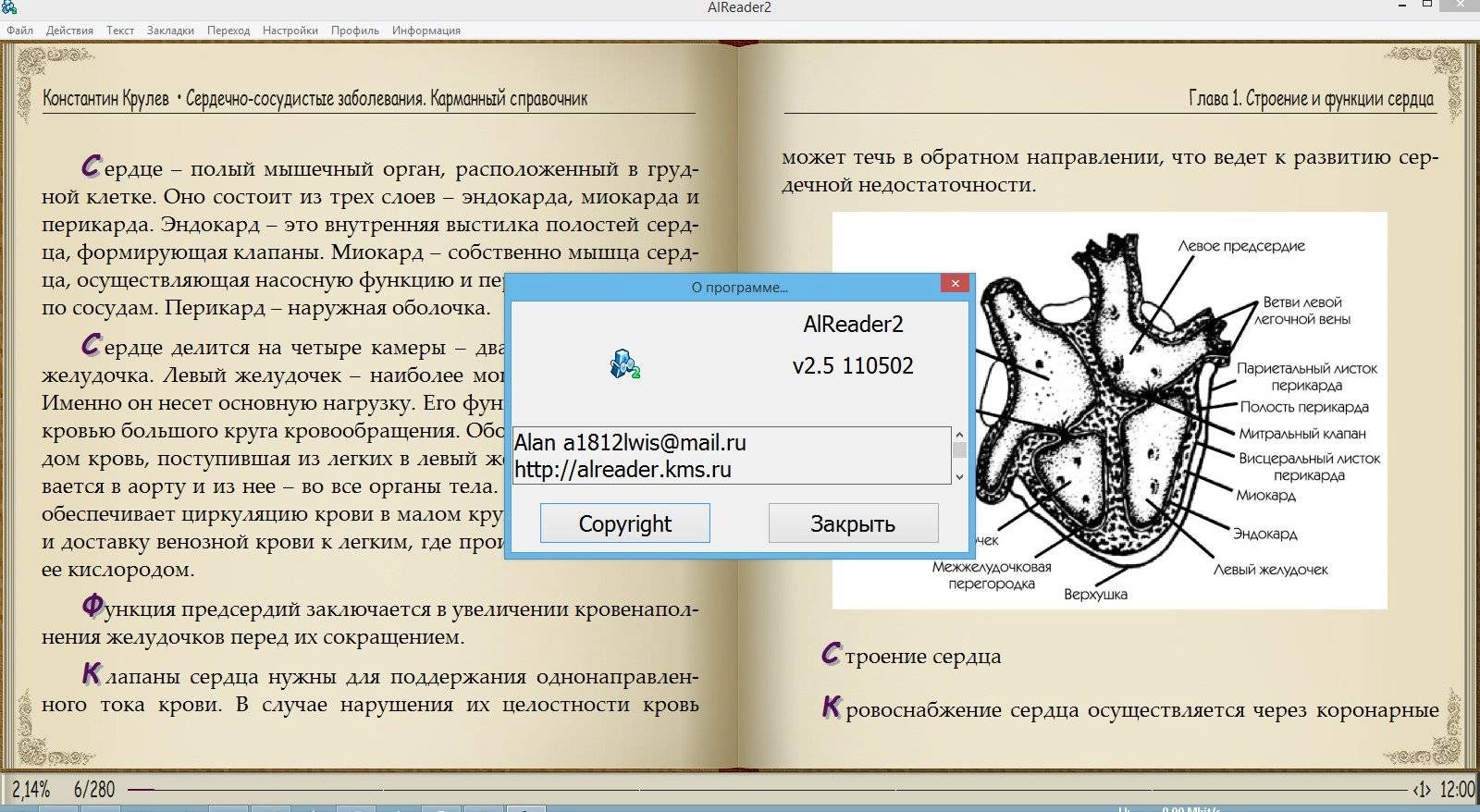Click the heart anatomy illustration

point(1109,410)
